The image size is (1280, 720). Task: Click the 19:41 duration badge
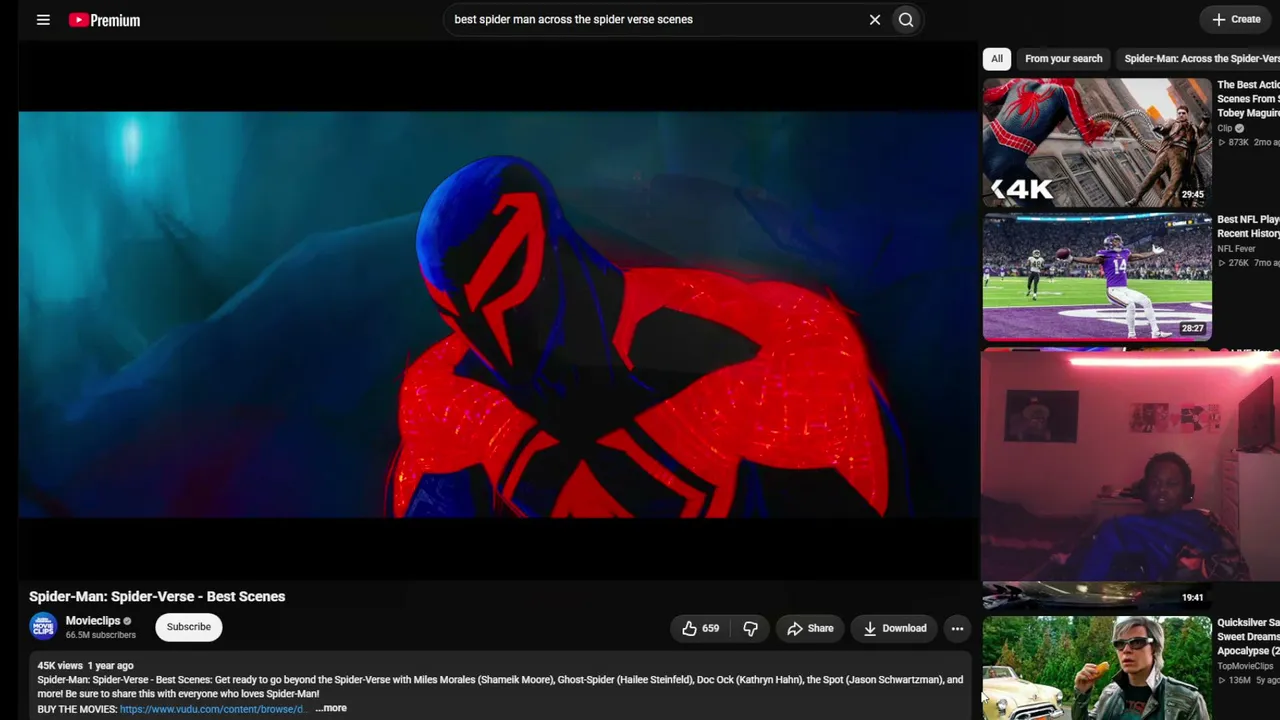click(x=1192, y=597)
